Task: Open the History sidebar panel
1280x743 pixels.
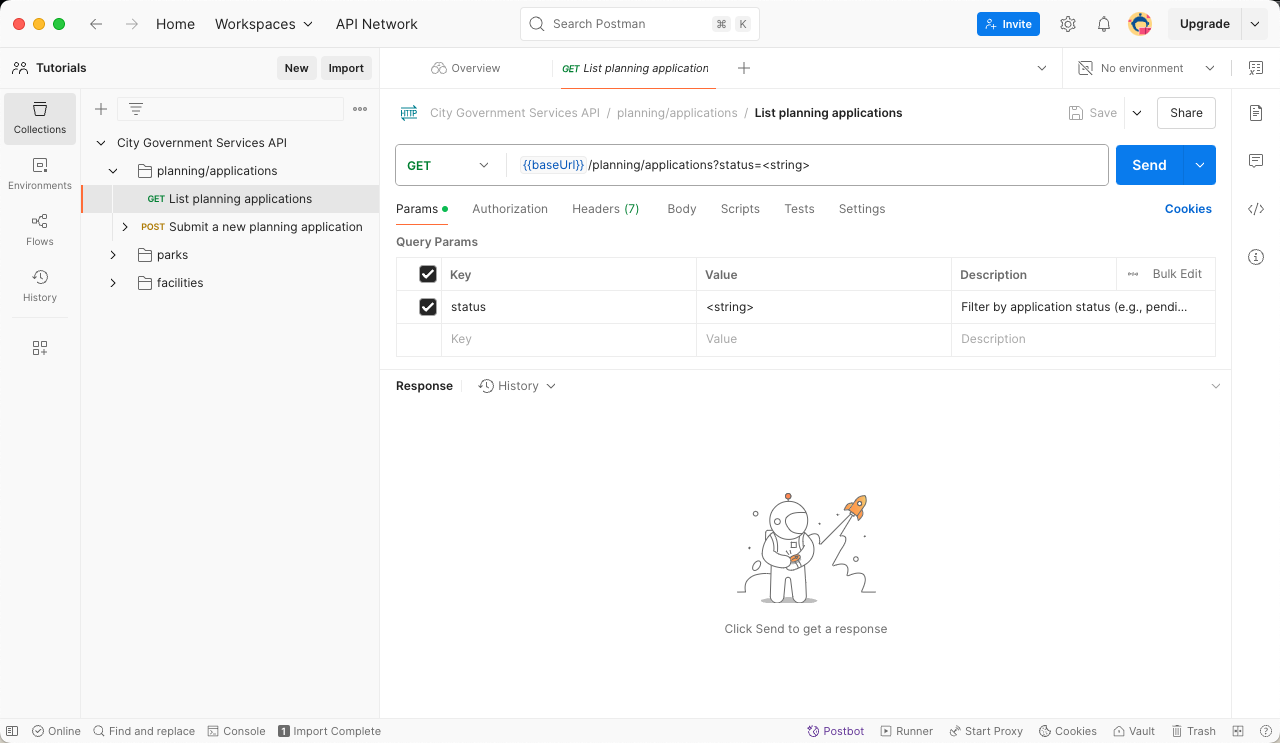Action: 40,286
